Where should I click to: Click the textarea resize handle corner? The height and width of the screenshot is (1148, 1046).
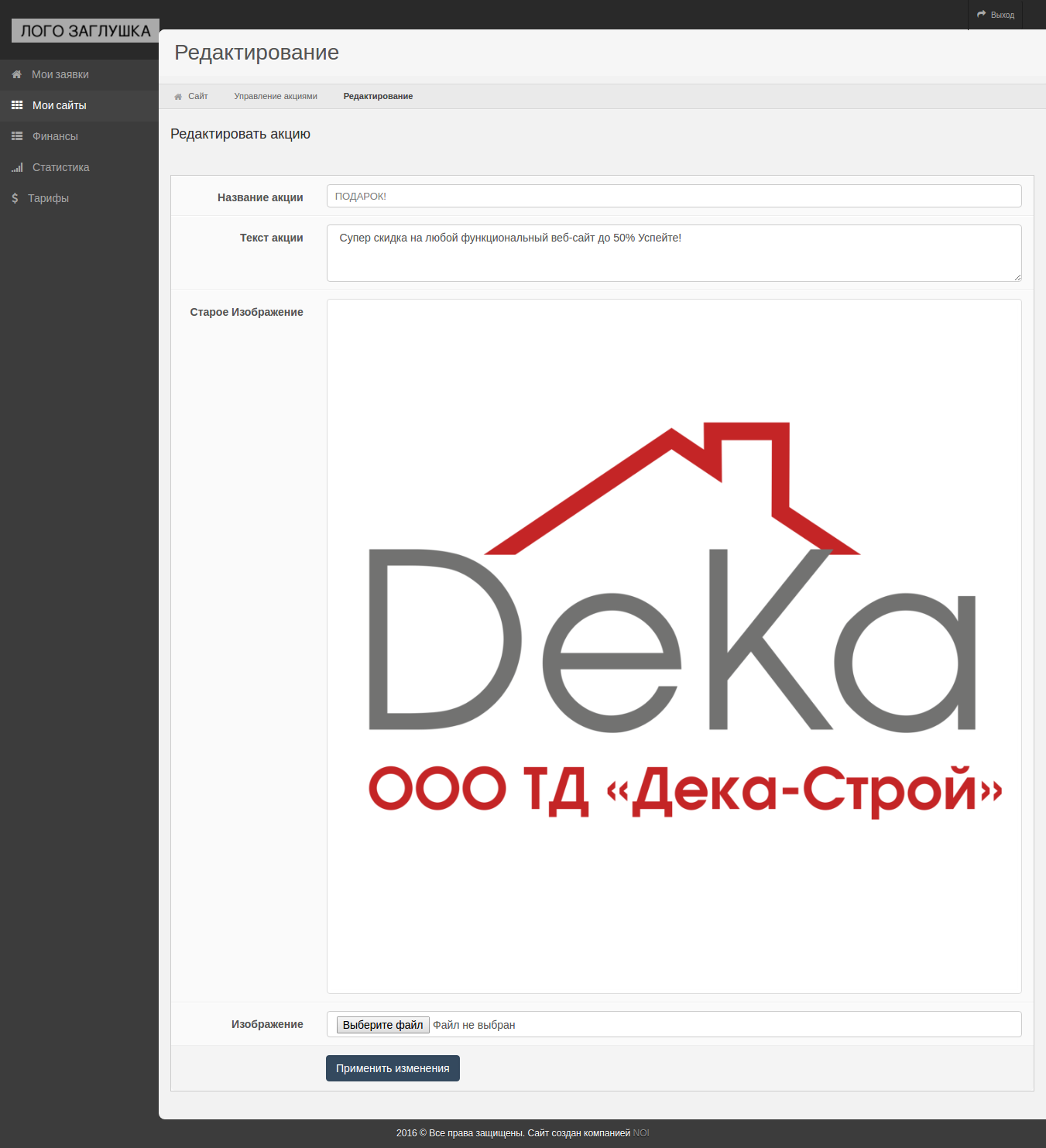[x=1017, y=277]
